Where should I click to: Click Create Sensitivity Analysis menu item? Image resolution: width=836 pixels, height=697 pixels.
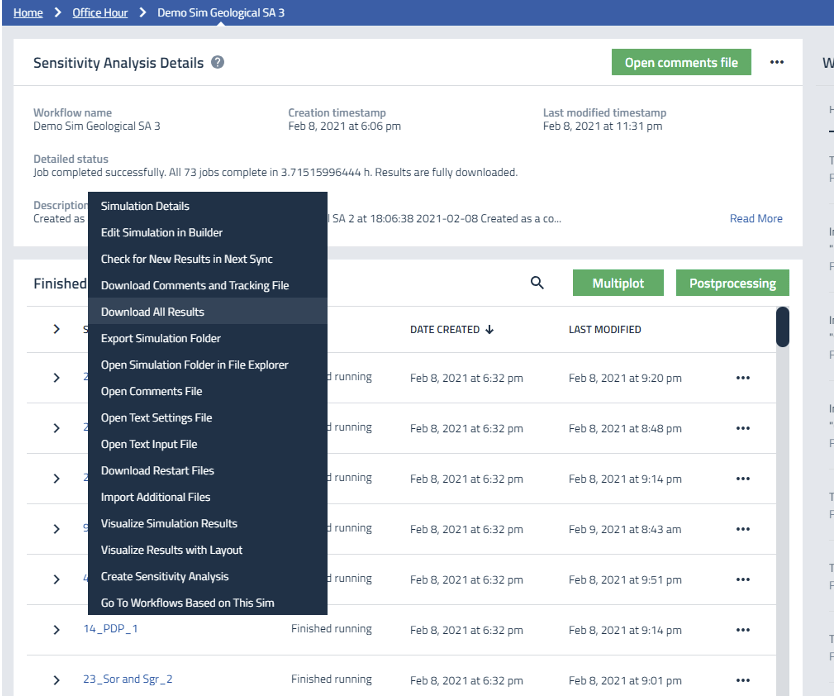click(x=164, y=576)
